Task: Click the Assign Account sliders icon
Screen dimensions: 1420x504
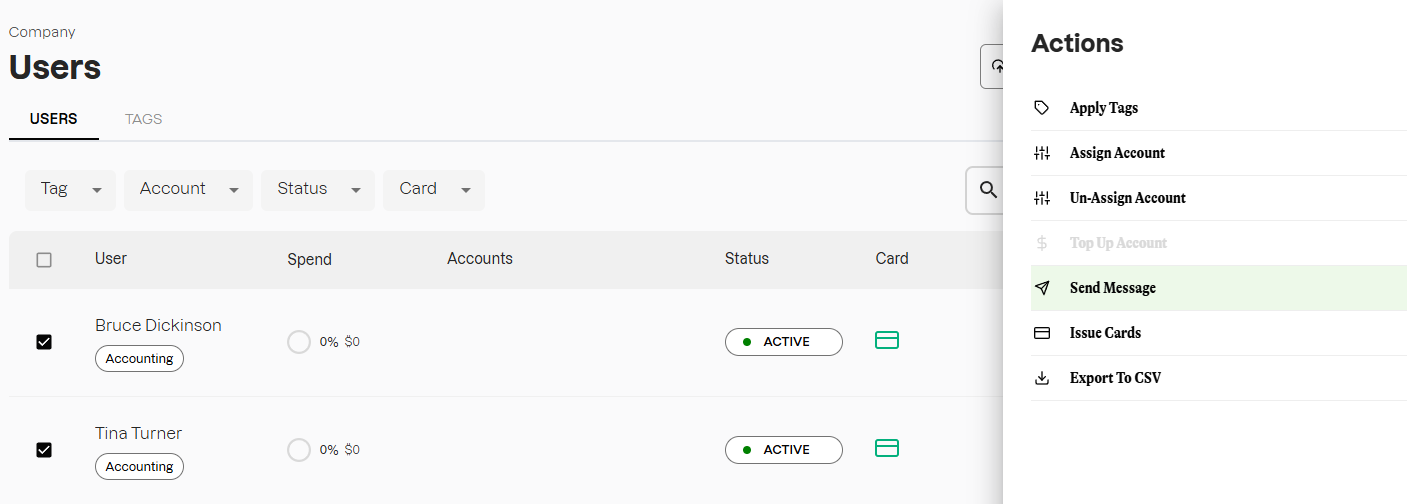Action: [1042, 153]
